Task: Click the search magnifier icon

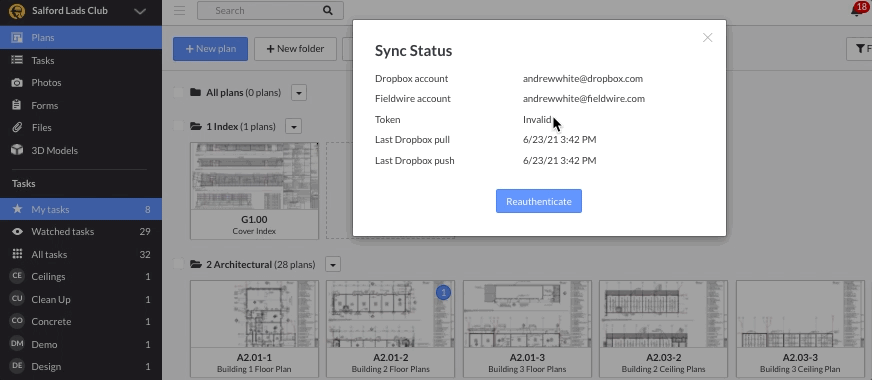Action: click(x=328, y=11)
